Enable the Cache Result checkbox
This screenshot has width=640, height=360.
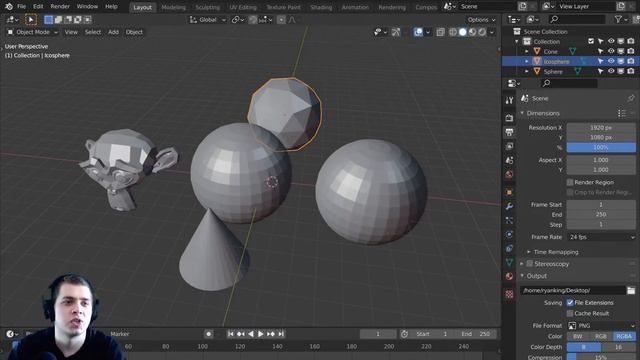click(570, 313)
